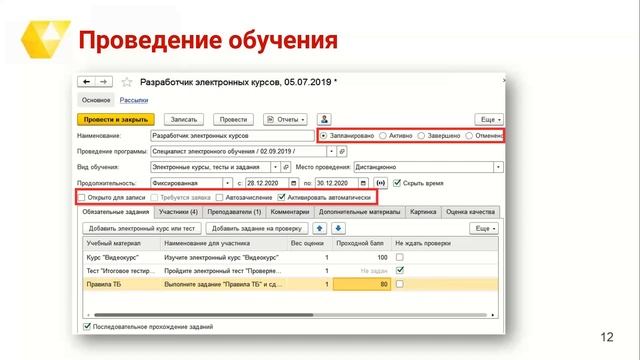Open Преподаватели (1) tab
Image resolution: width=640 pixels, height=360 pixels.
point(234,212)
